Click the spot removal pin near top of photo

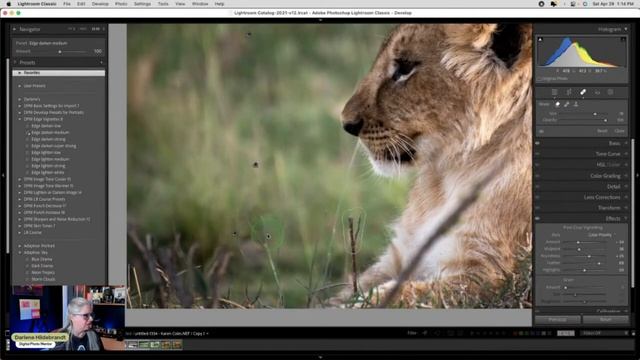pyautogui.click(x=249, y=35)
